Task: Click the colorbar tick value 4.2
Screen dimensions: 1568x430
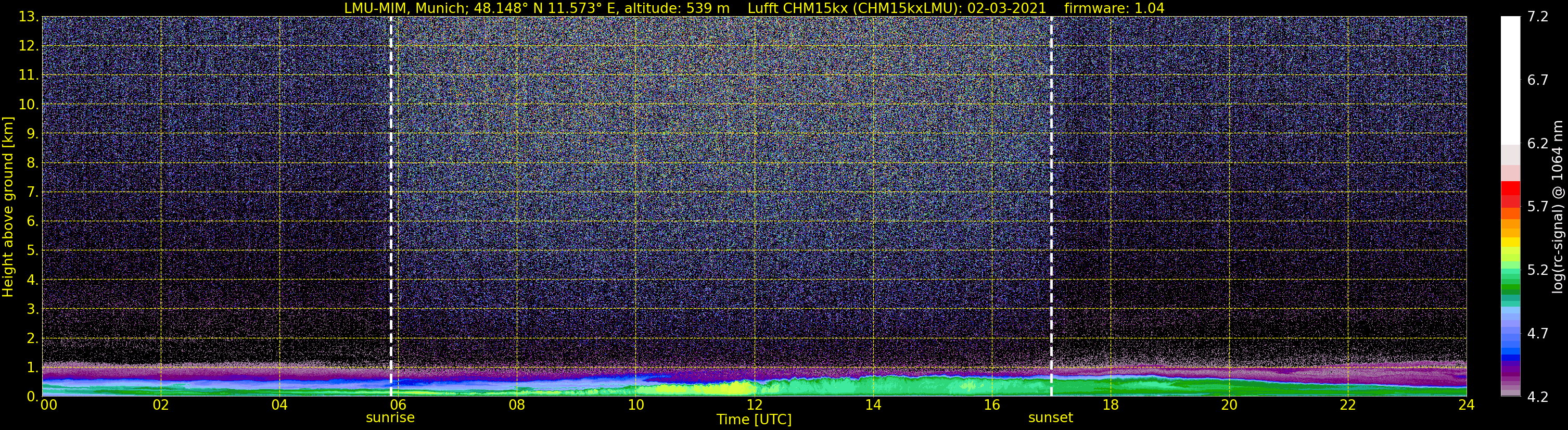Action: tap(1538, 397)
